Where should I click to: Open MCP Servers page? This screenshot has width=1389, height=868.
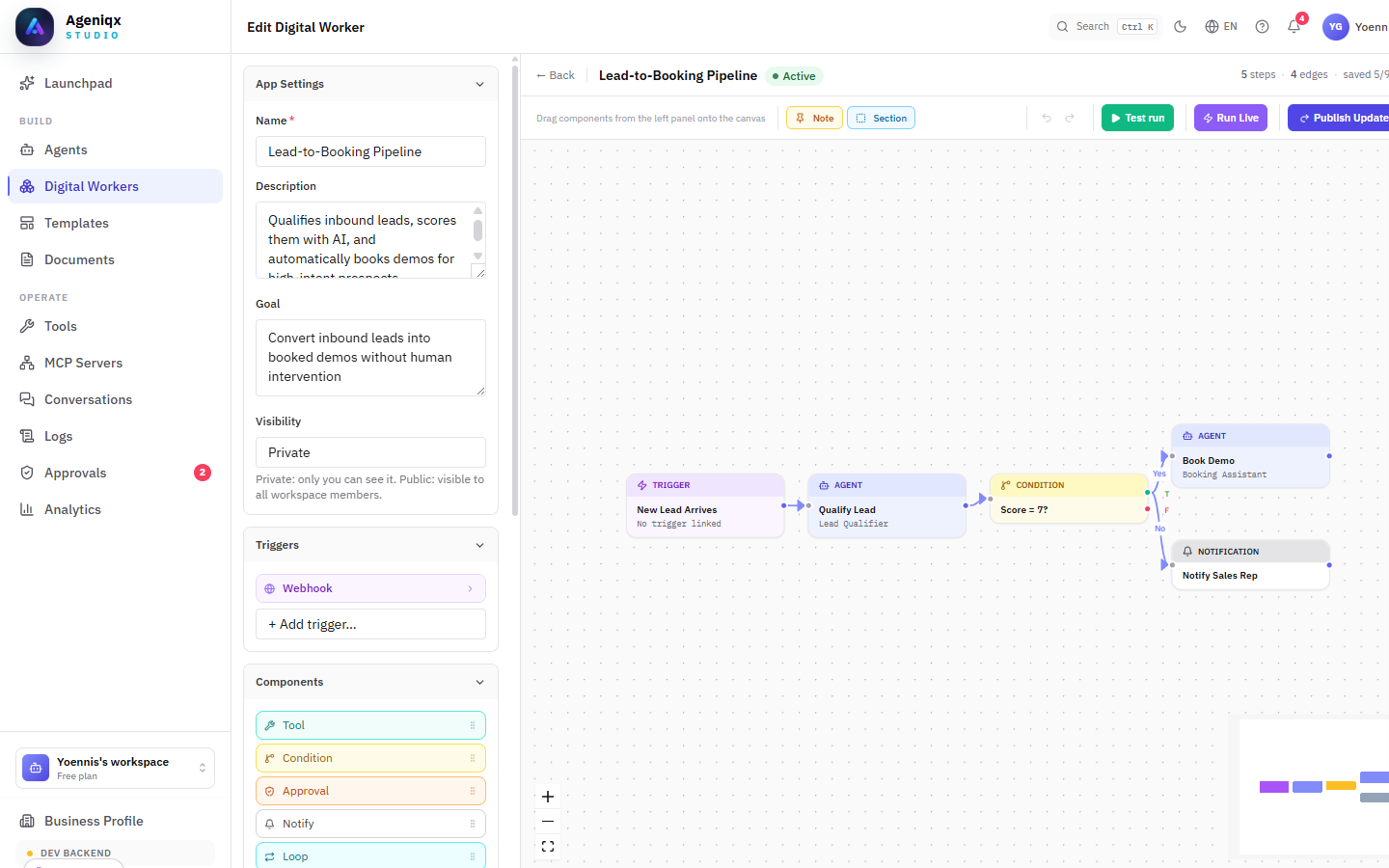[x=115, y=363]
